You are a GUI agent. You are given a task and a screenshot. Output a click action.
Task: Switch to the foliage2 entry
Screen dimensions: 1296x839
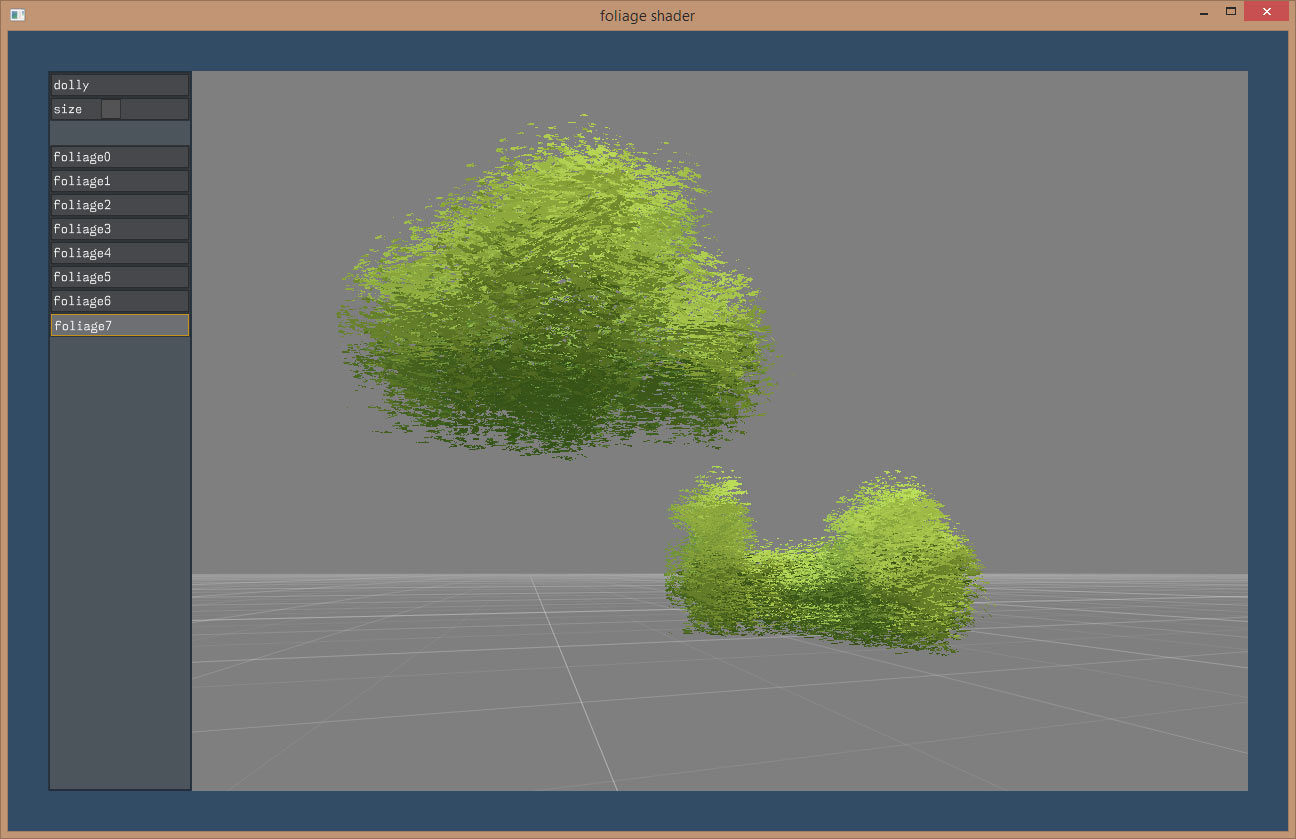(x=120, y=205)
